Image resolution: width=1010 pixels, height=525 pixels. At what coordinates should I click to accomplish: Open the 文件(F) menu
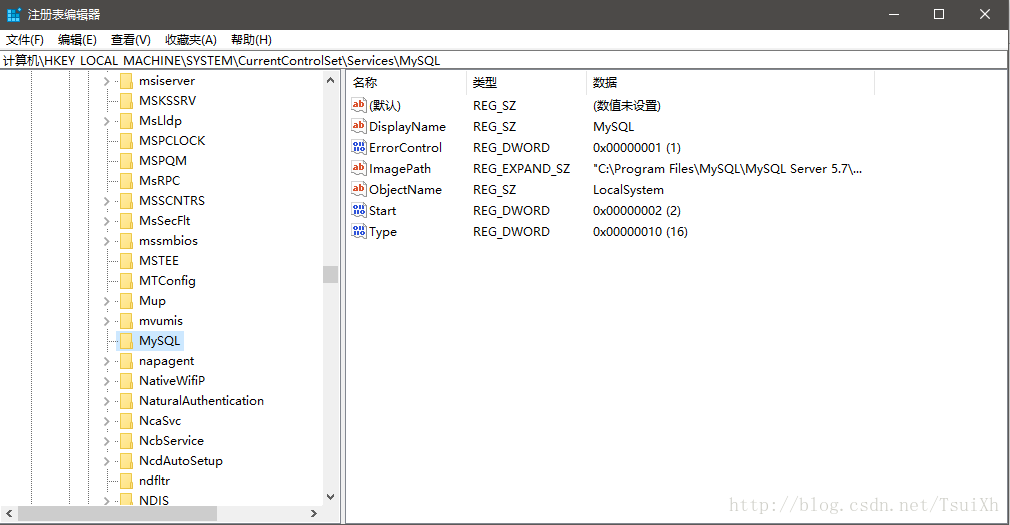(x=24, y=40)
